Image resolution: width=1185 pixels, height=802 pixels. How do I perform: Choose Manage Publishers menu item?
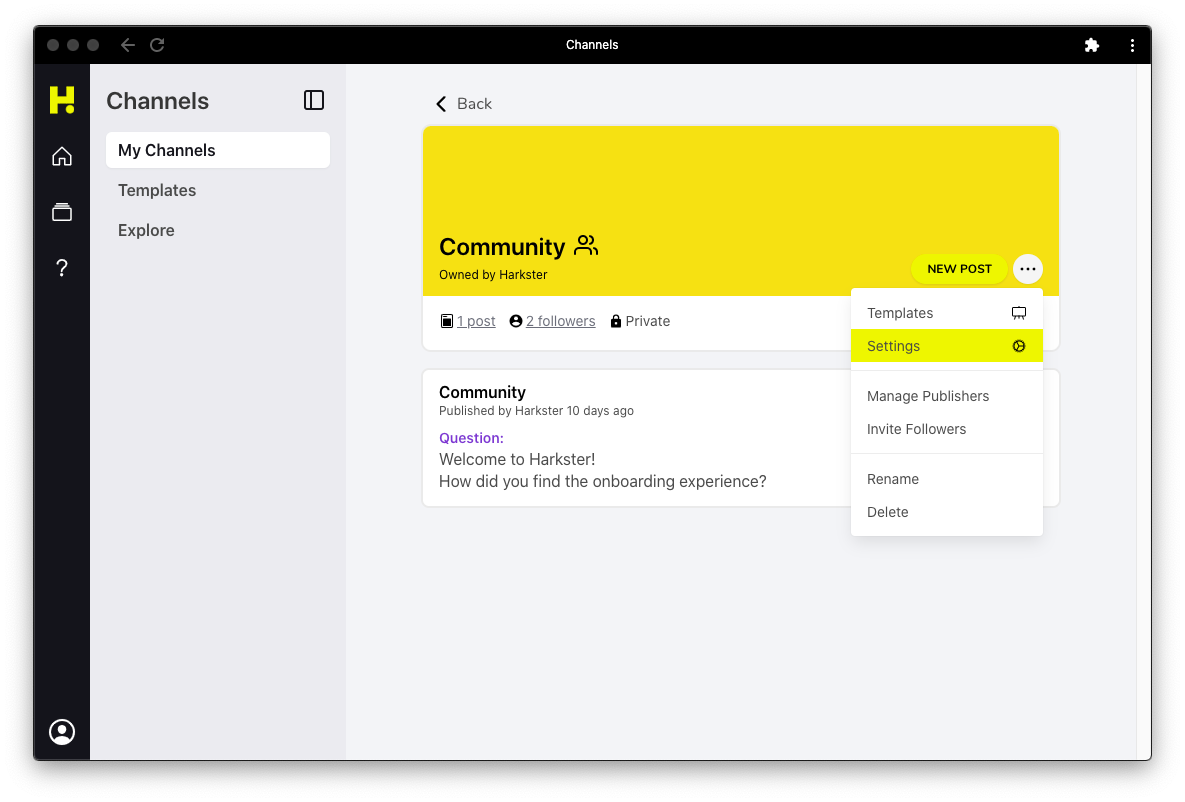click(x=946, y=396)
